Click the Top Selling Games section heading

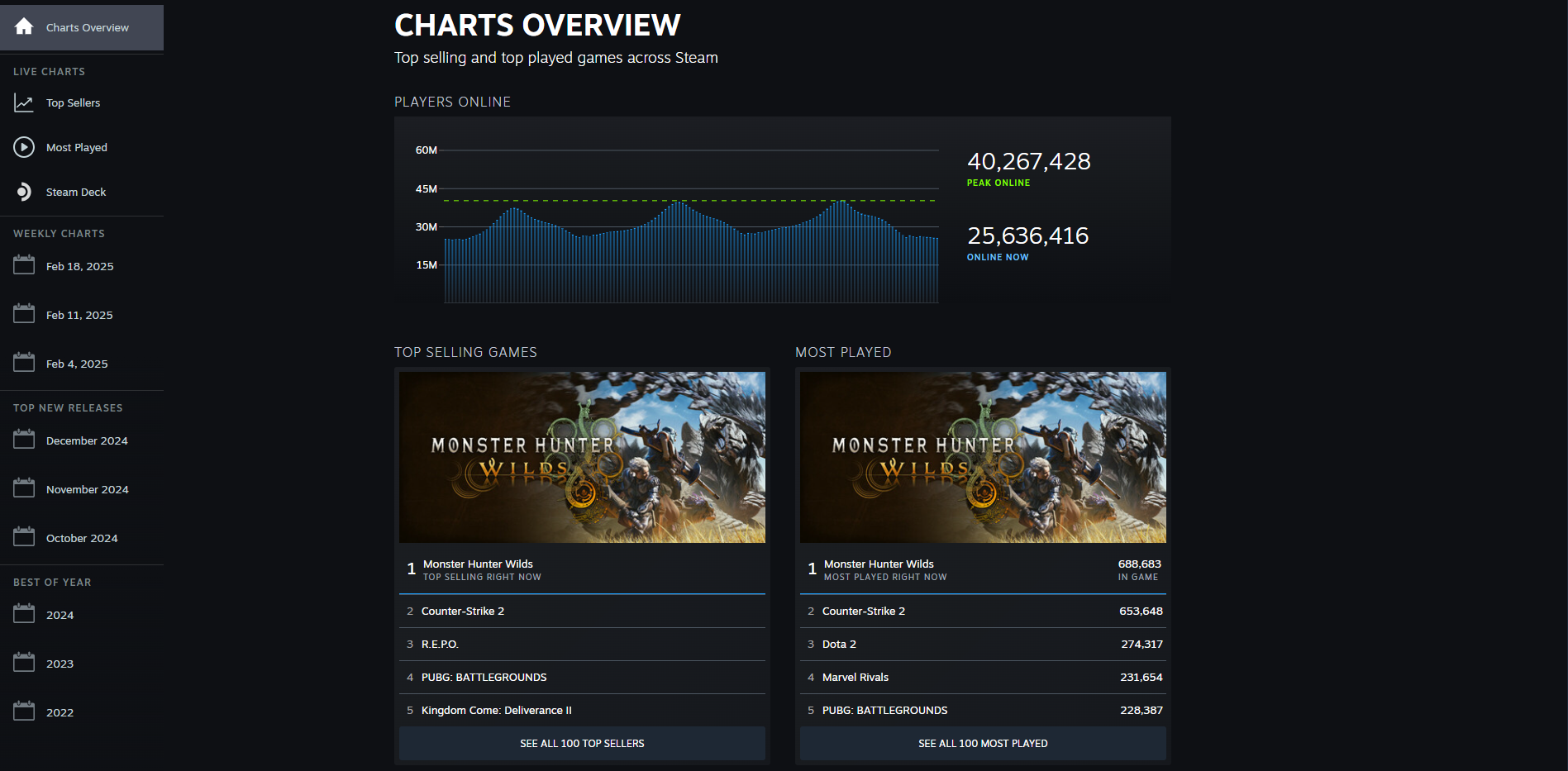(x=465, y=352)
